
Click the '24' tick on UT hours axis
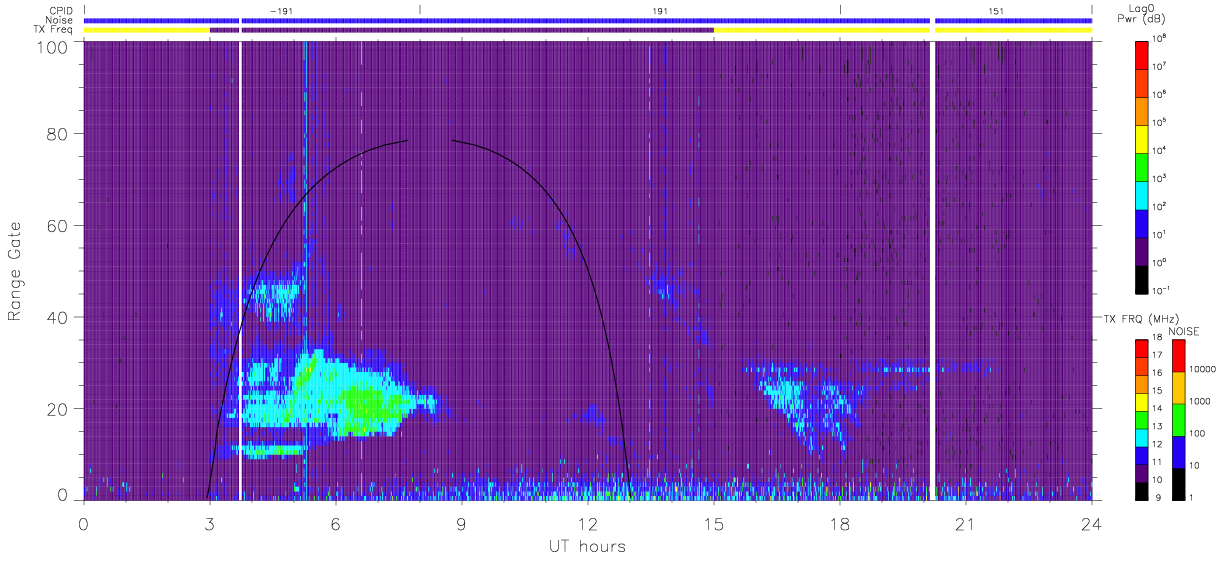click(1091, 523)
